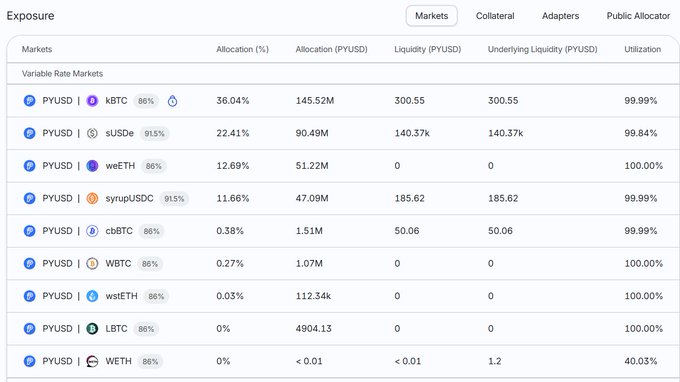Click the LBTC collateral token icon
Viewport: 680px width, 382px height.
coord(92,329)
